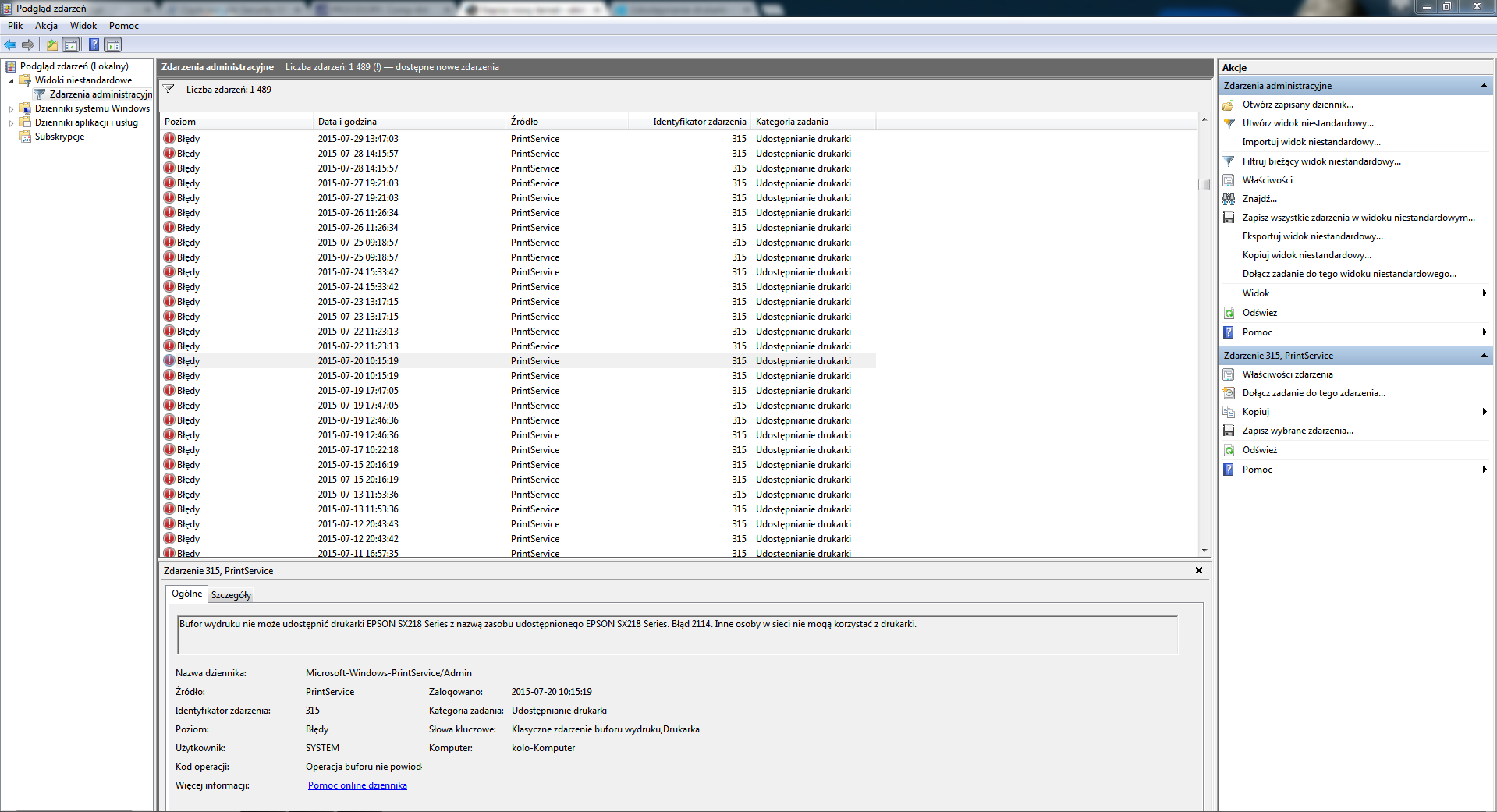Collapse the Zdarzenie 315, PrintService actions section

coord(1483,356)
